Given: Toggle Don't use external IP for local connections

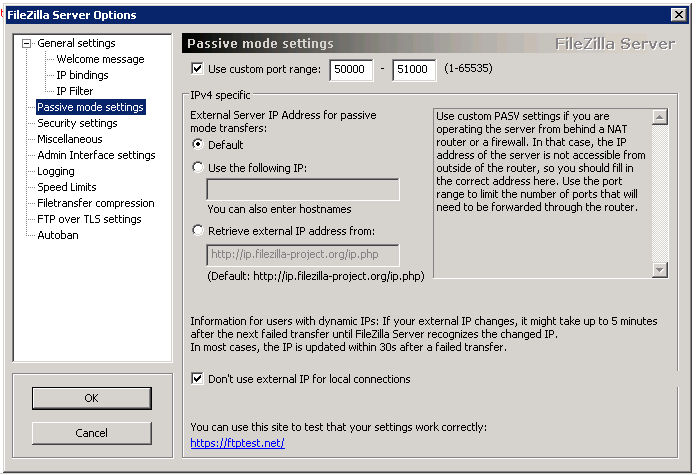Looking at the screenshot, I should click(197, 379).
